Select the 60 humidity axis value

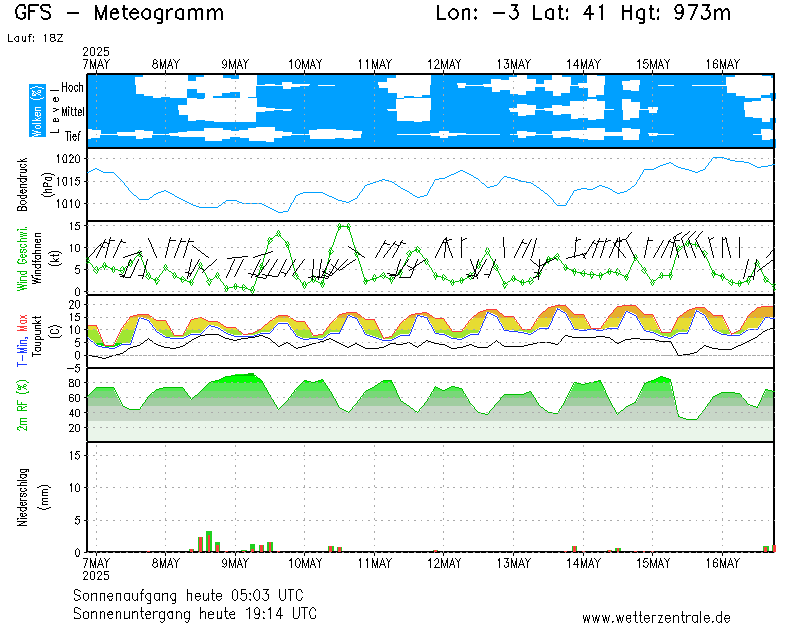tap(75, 398)
